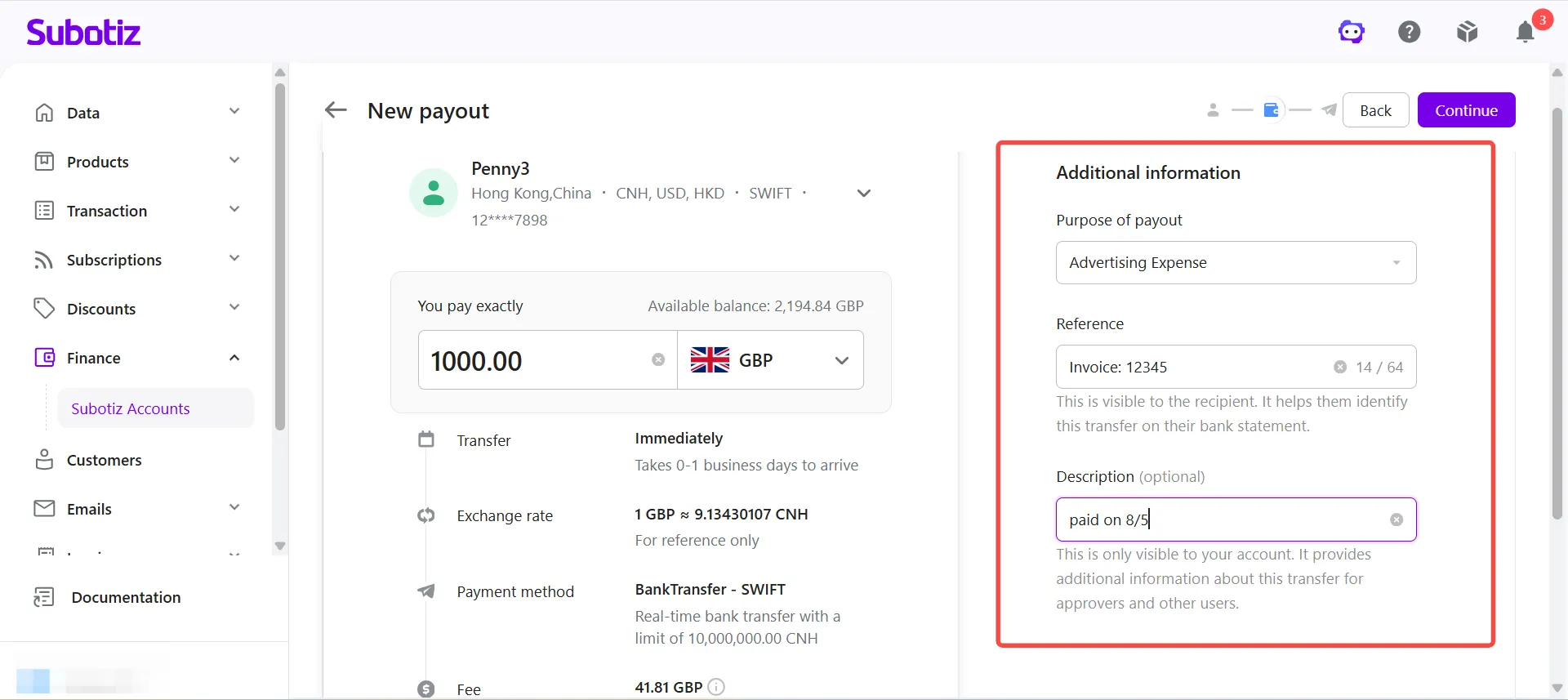Click the Emails envelope icon
1568x700 pixels.
click(44, 509)
